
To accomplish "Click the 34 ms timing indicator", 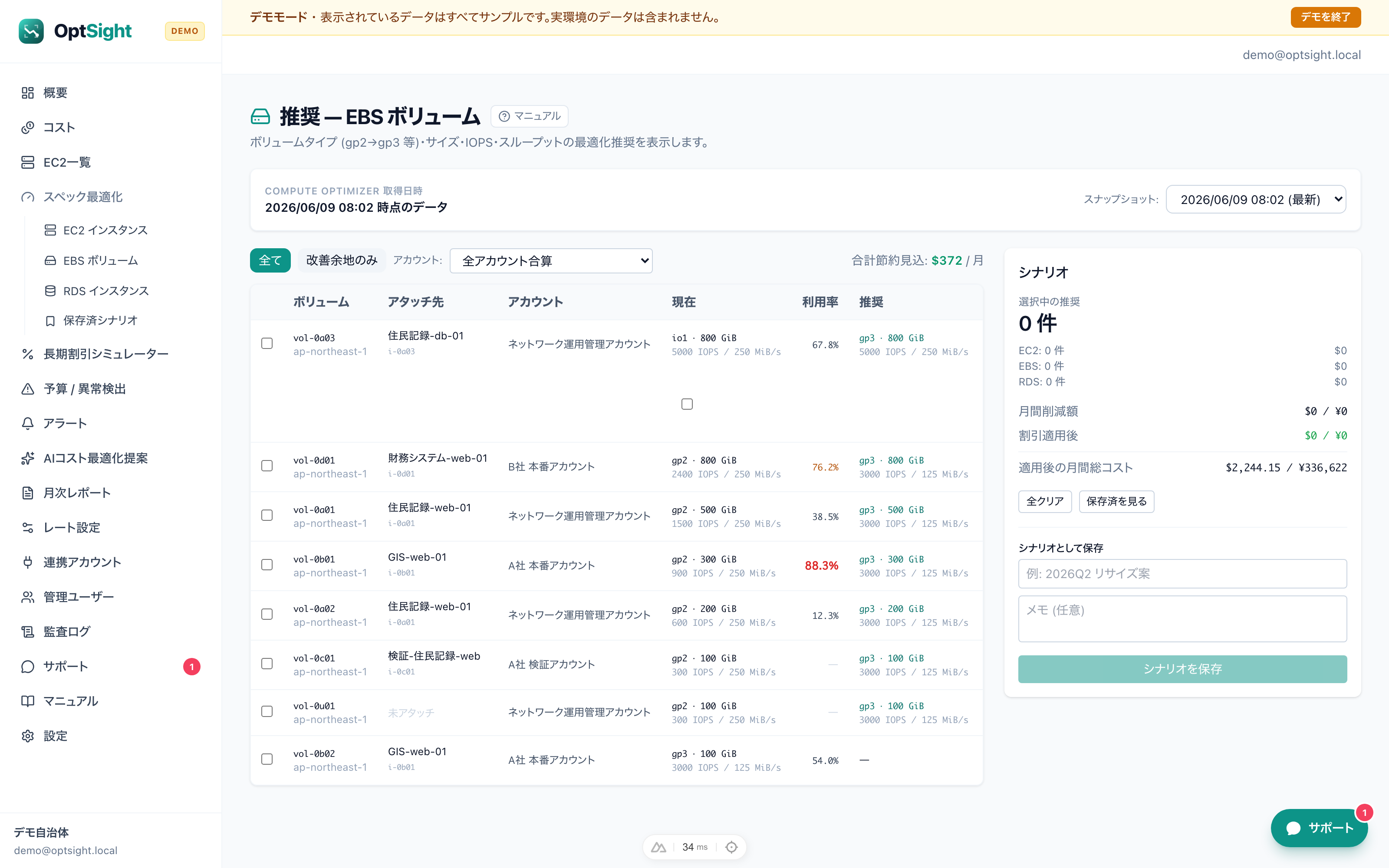I will pos(694,847).
